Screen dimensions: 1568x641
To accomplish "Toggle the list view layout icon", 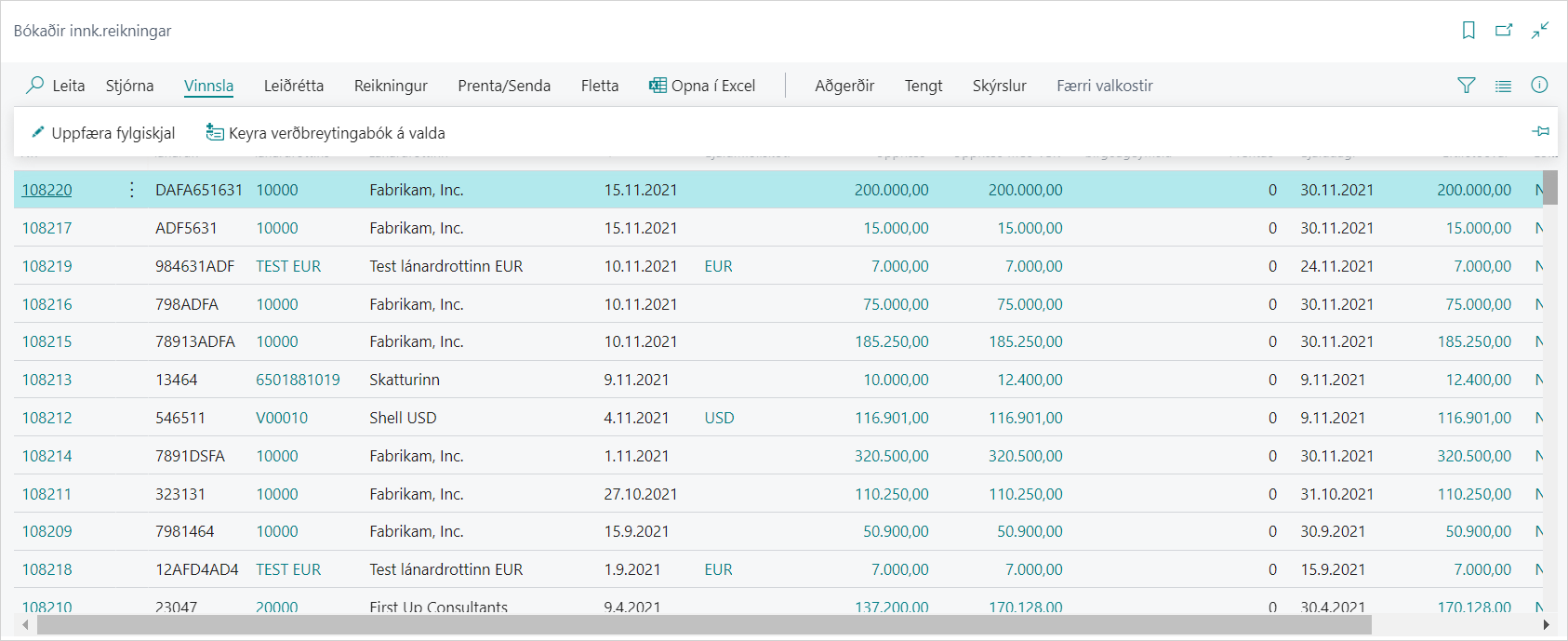I will tap(1503, 86).
